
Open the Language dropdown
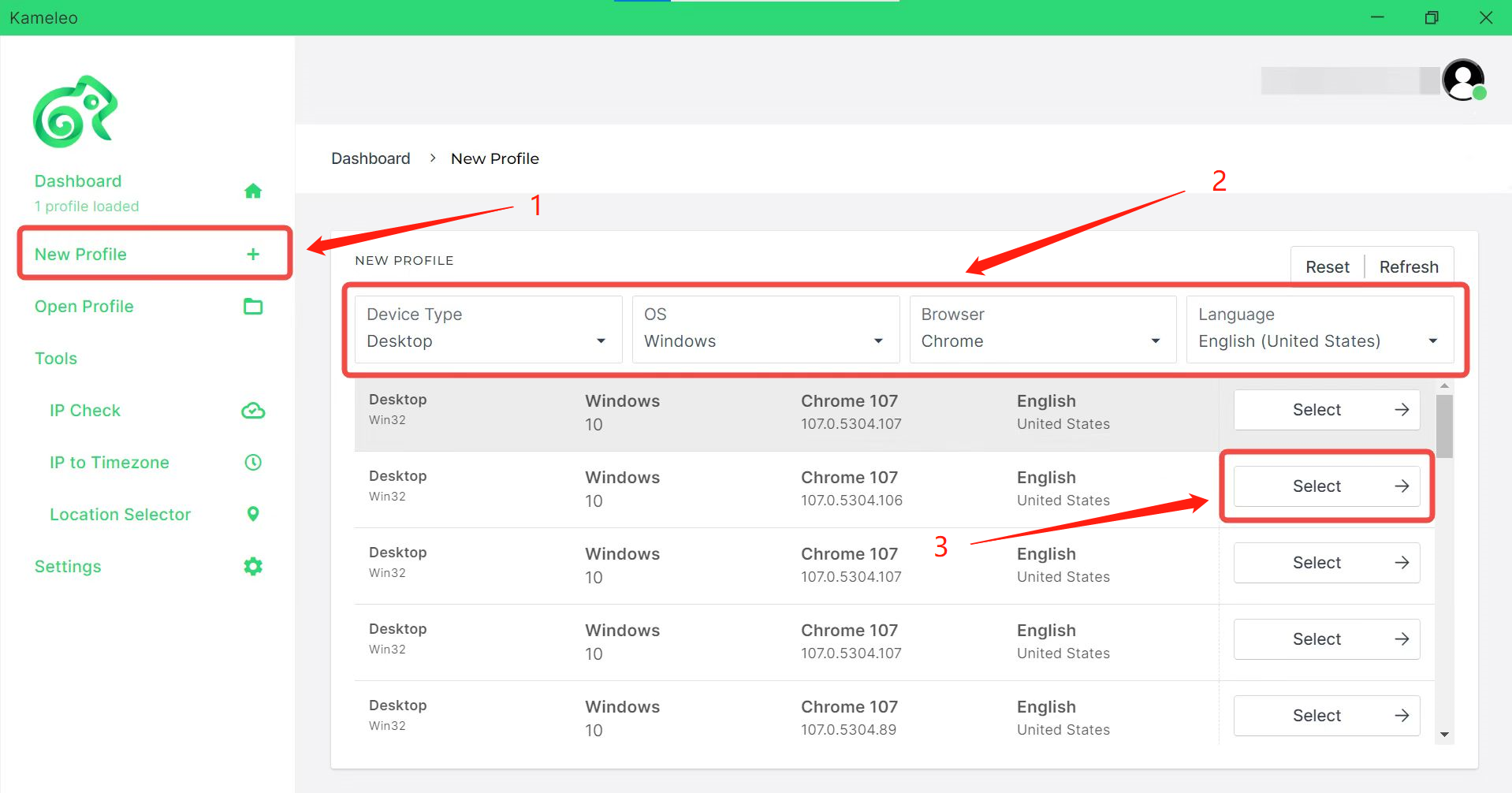1320,329
